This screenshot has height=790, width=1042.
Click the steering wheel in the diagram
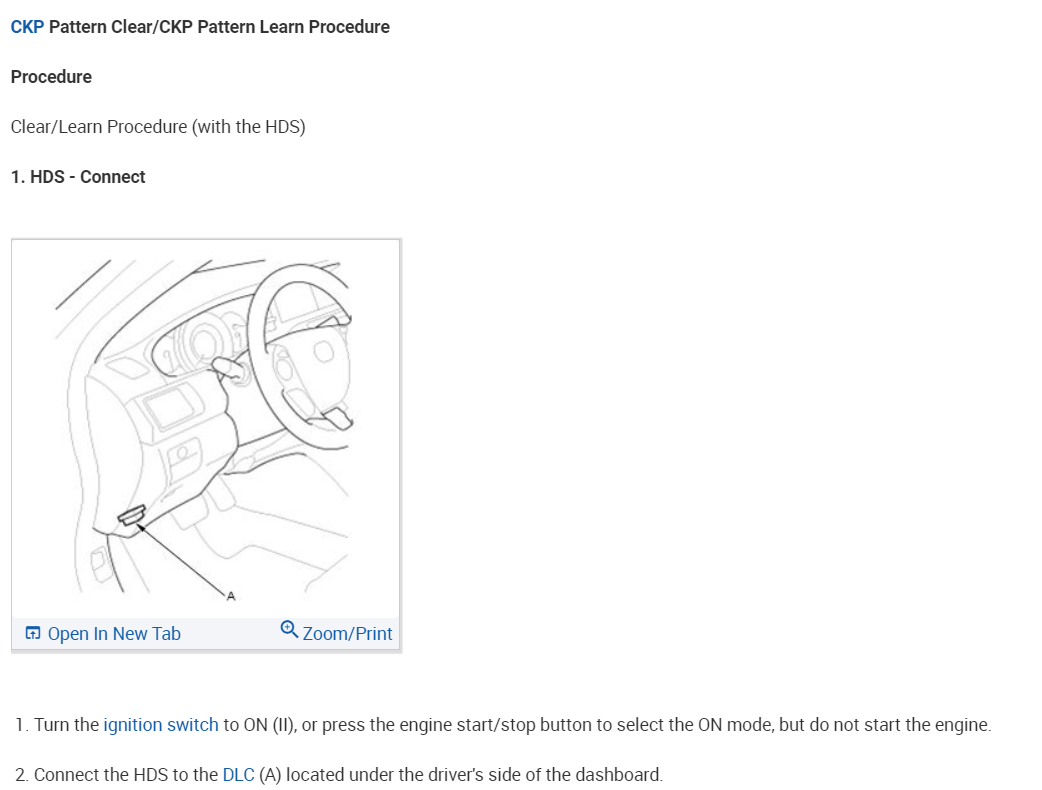(x=302, y=355)
